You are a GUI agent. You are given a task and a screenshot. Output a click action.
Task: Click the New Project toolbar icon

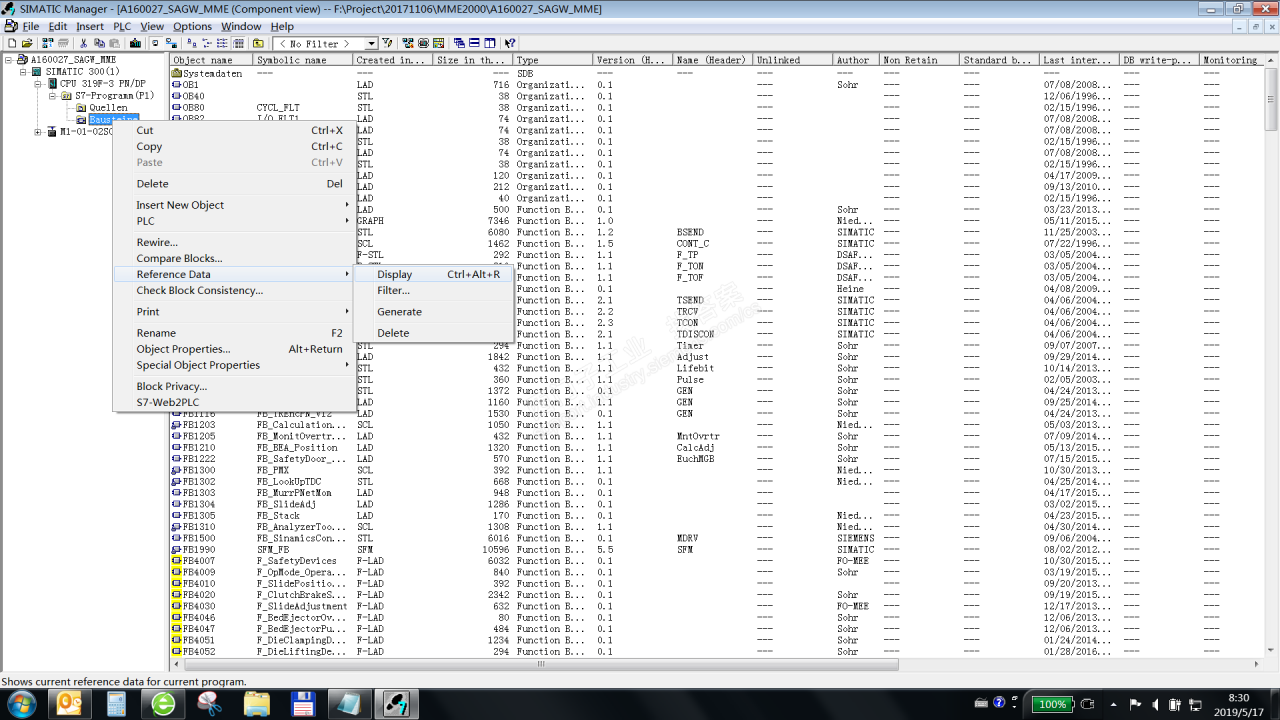[12, 43]
